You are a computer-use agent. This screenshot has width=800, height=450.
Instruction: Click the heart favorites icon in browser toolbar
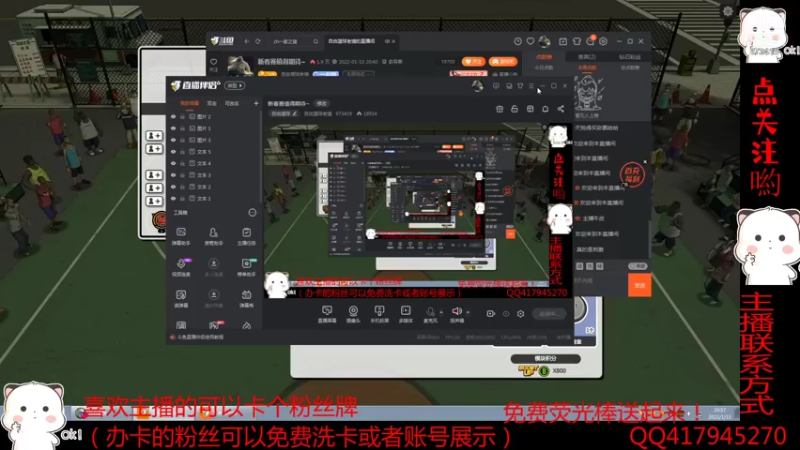[531, 41]
